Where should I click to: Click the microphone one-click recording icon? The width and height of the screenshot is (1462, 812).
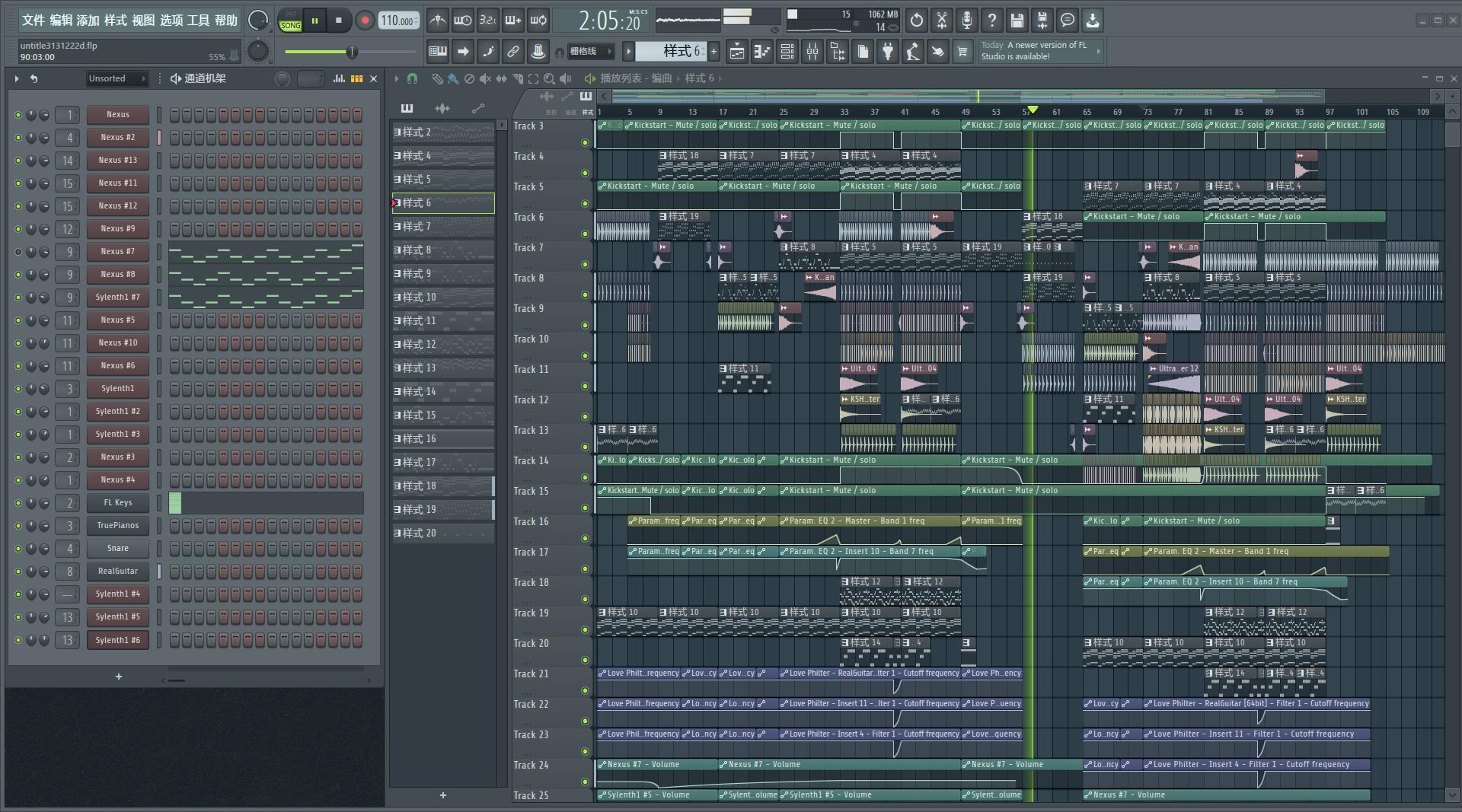point(967,21)
